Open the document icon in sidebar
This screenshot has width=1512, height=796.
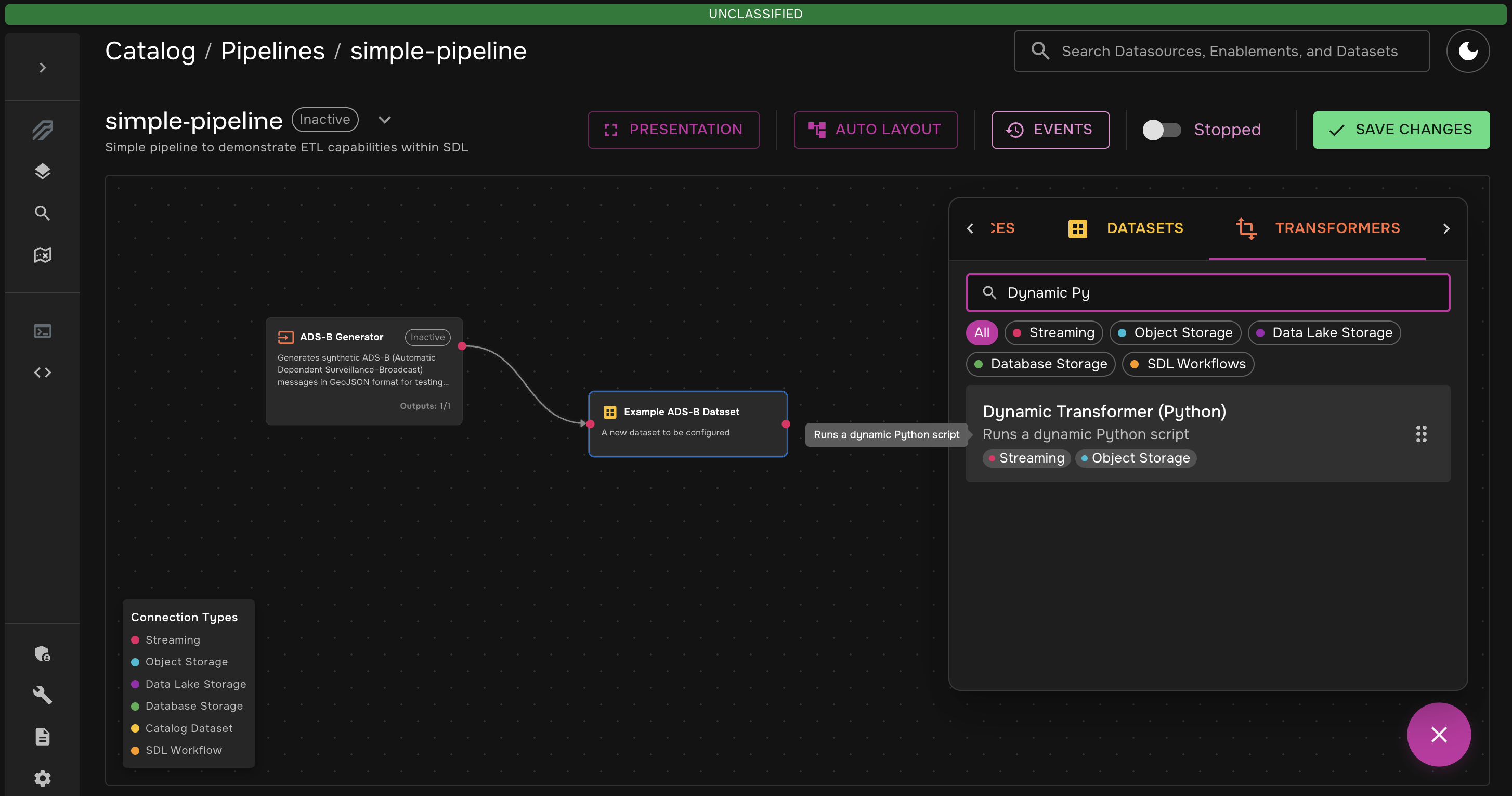tap(42, 737)
